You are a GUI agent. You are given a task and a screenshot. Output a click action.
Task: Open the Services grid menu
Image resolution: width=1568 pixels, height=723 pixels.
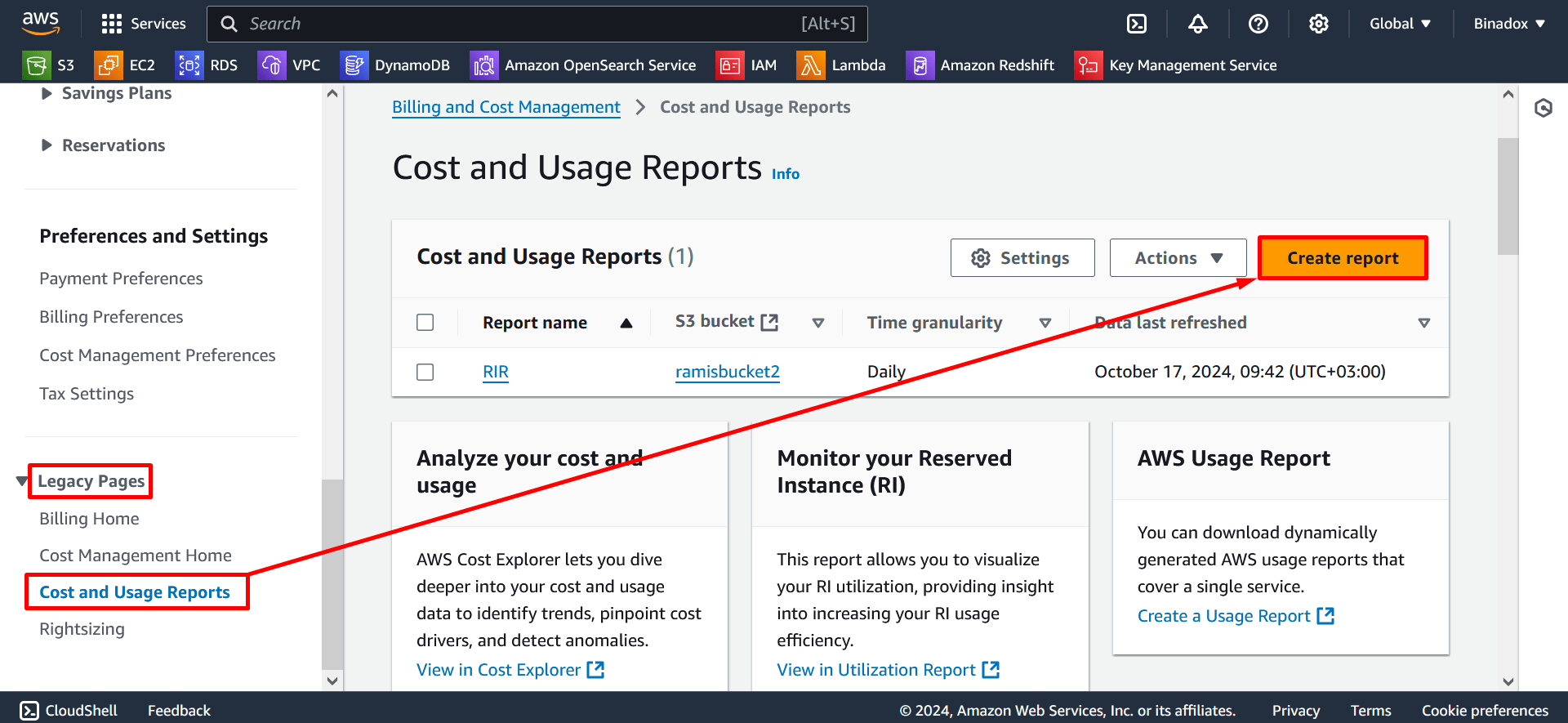(x=111, y=24)
